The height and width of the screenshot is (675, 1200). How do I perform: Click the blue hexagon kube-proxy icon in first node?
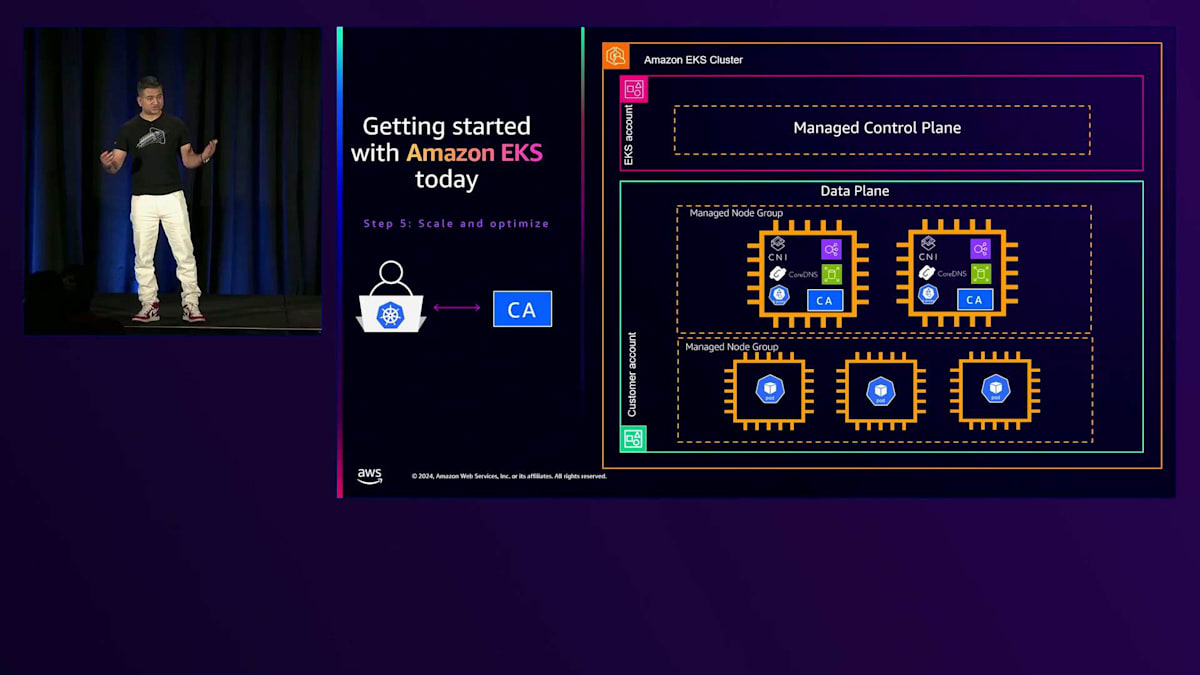[x=779, y=295]
